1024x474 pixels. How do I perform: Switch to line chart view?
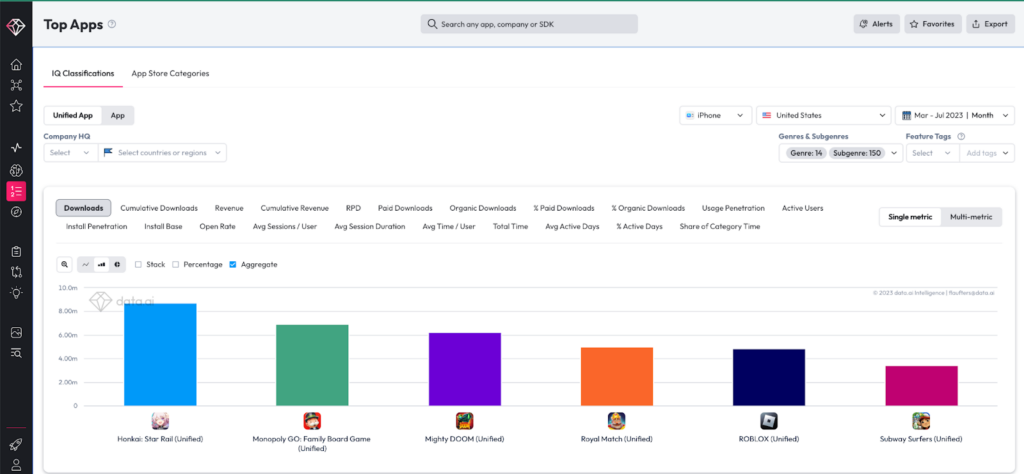(x=86, y=264)
